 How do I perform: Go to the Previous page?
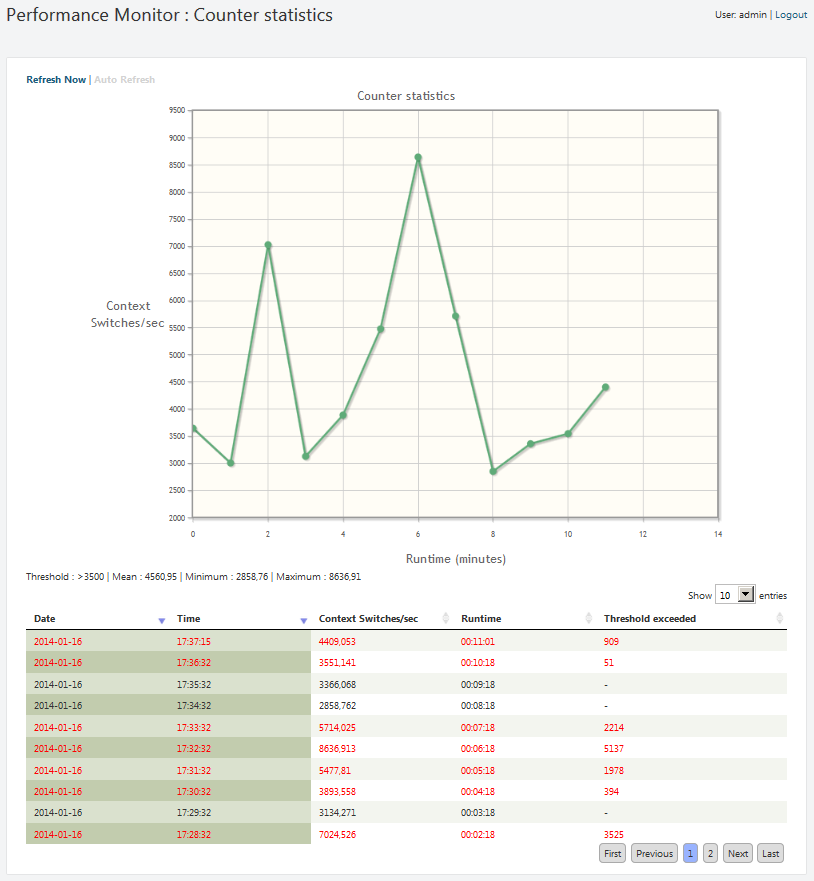654,853
